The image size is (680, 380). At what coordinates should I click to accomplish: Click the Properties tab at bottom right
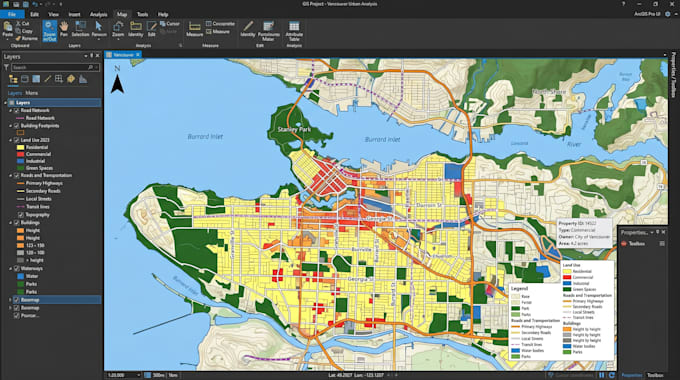coord(632,375)
